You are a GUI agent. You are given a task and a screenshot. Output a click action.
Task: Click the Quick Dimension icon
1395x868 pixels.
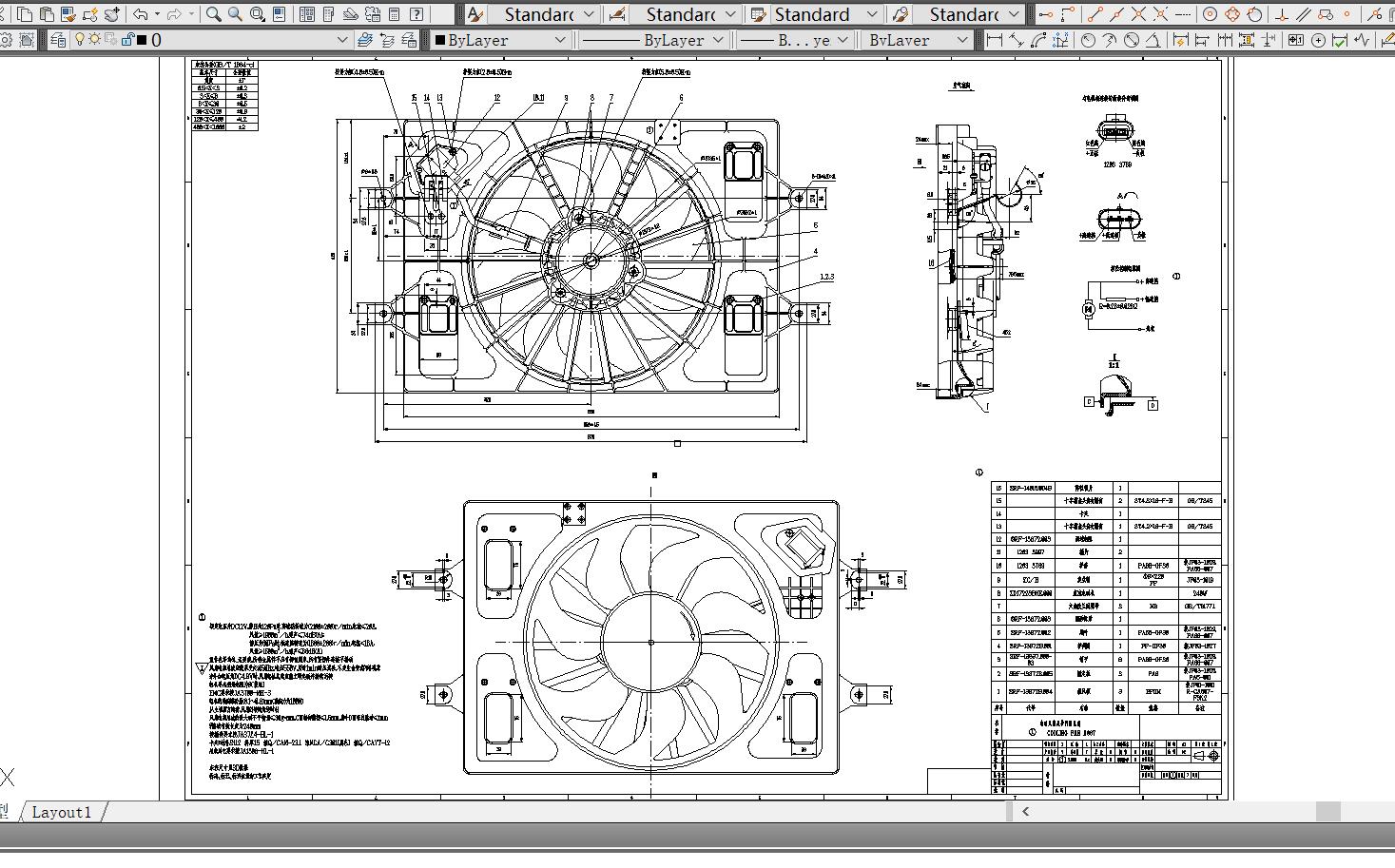pos(1181,40)
